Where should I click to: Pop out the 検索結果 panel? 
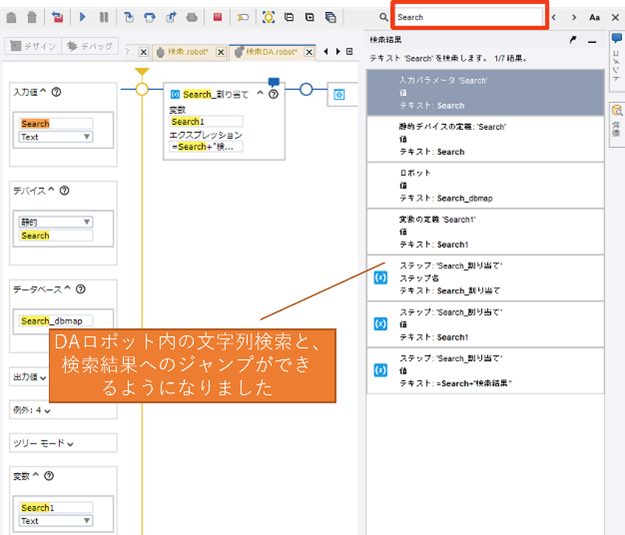573,39
